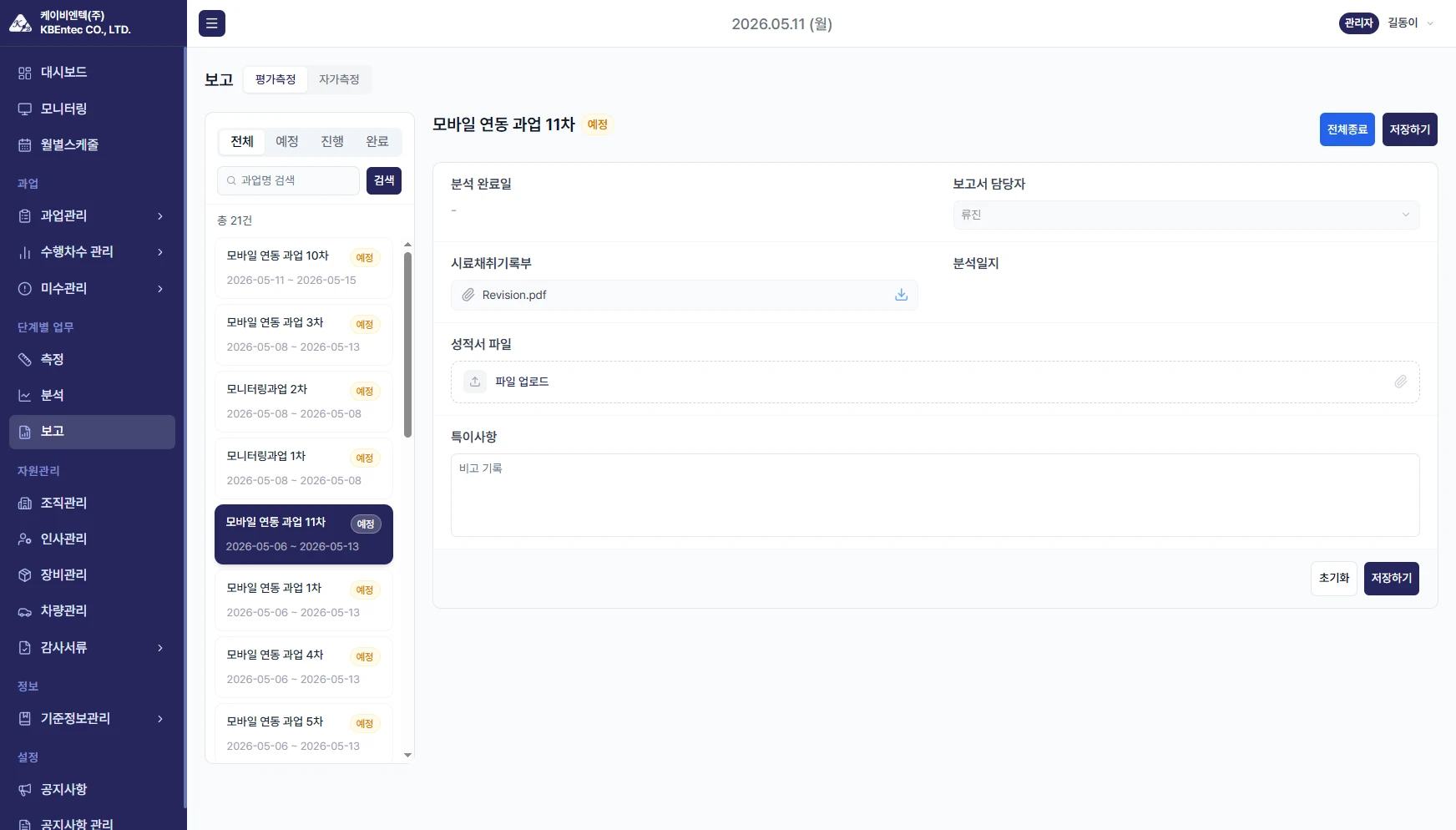Open 차량관리 page

92,610
